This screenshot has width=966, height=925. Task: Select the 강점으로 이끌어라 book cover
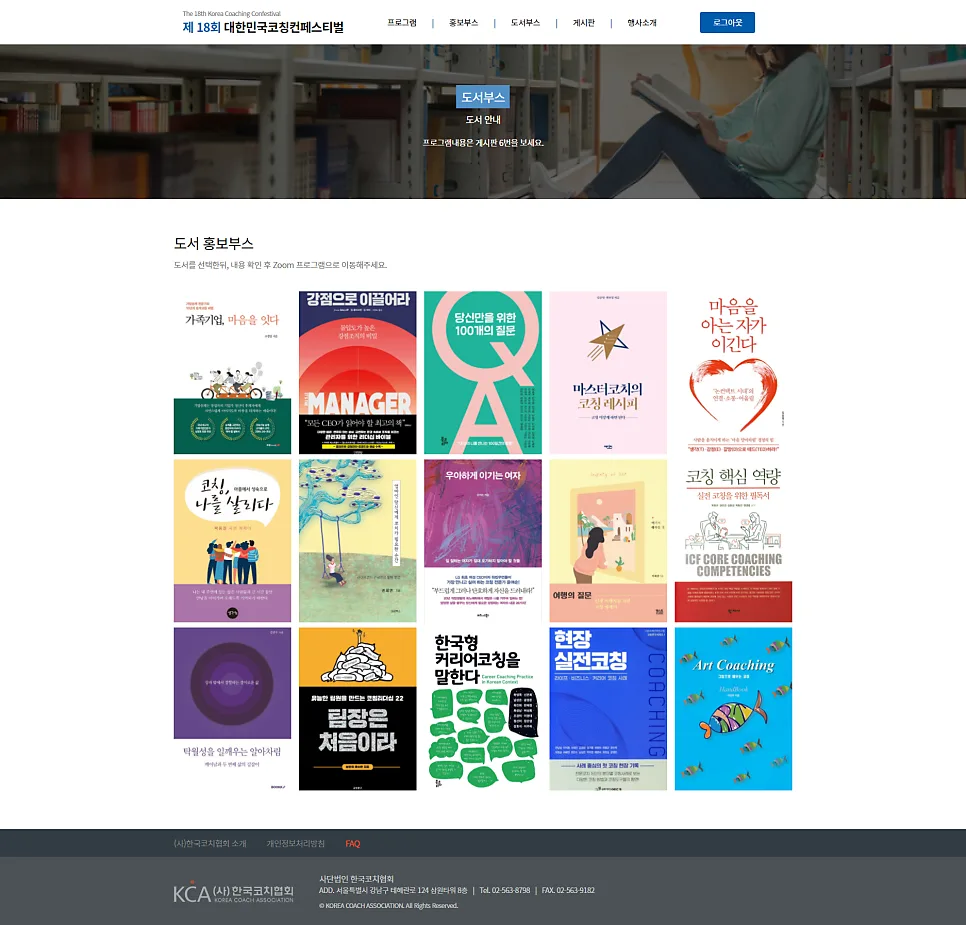click(357, 373)
